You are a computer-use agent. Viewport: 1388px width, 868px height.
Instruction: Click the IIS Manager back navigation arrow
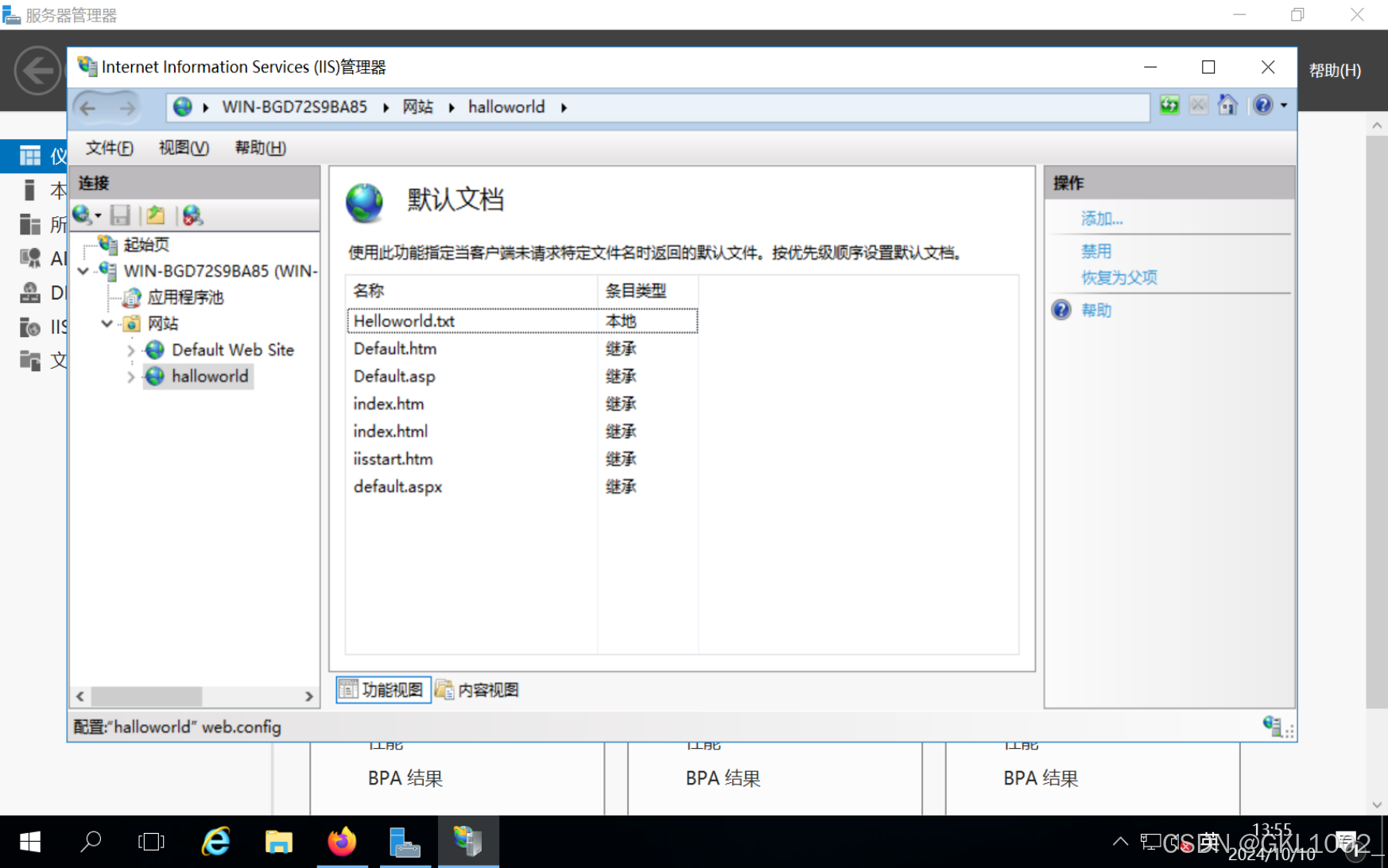[88, 107]
